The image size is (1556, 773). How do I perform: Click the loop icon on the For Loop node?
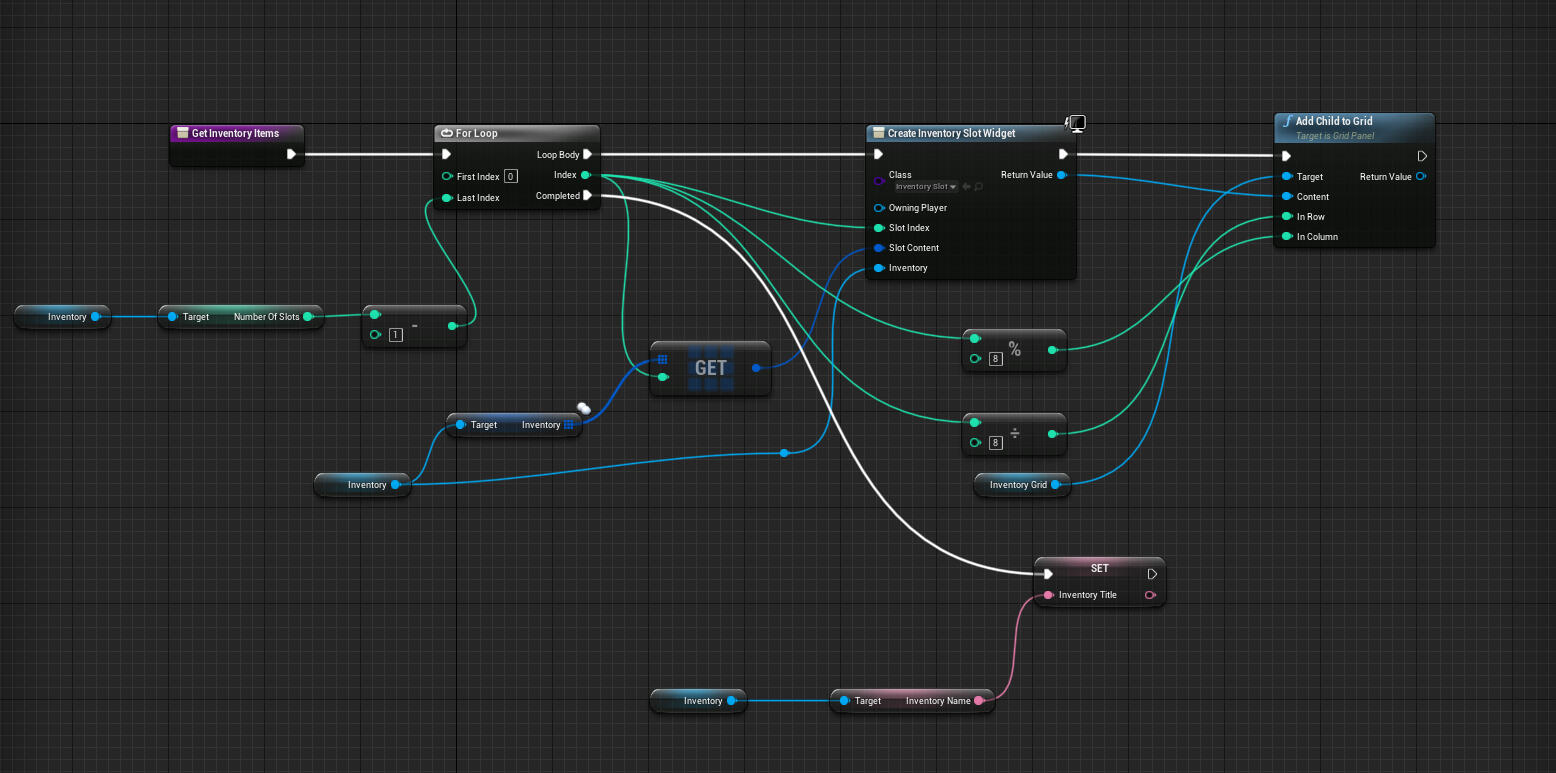coord(446,132)
